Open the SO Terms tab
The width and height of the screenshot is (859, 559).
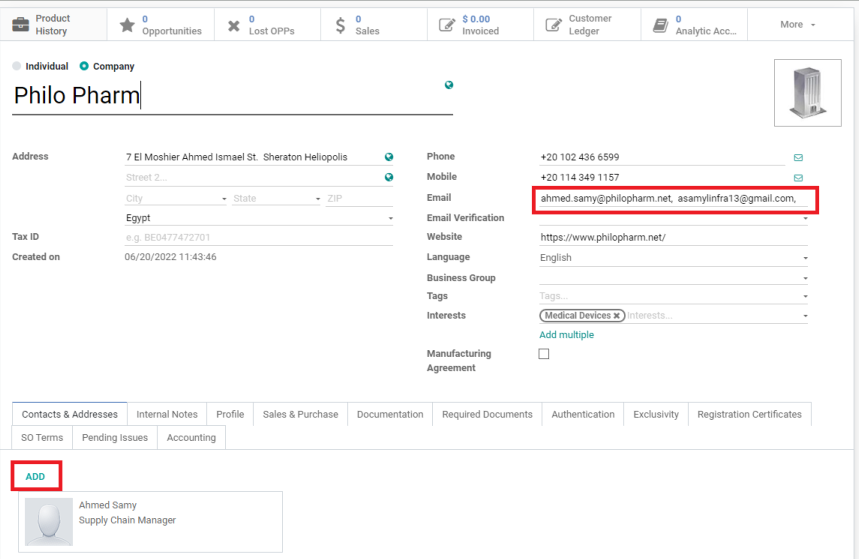[x=42, y=437]
